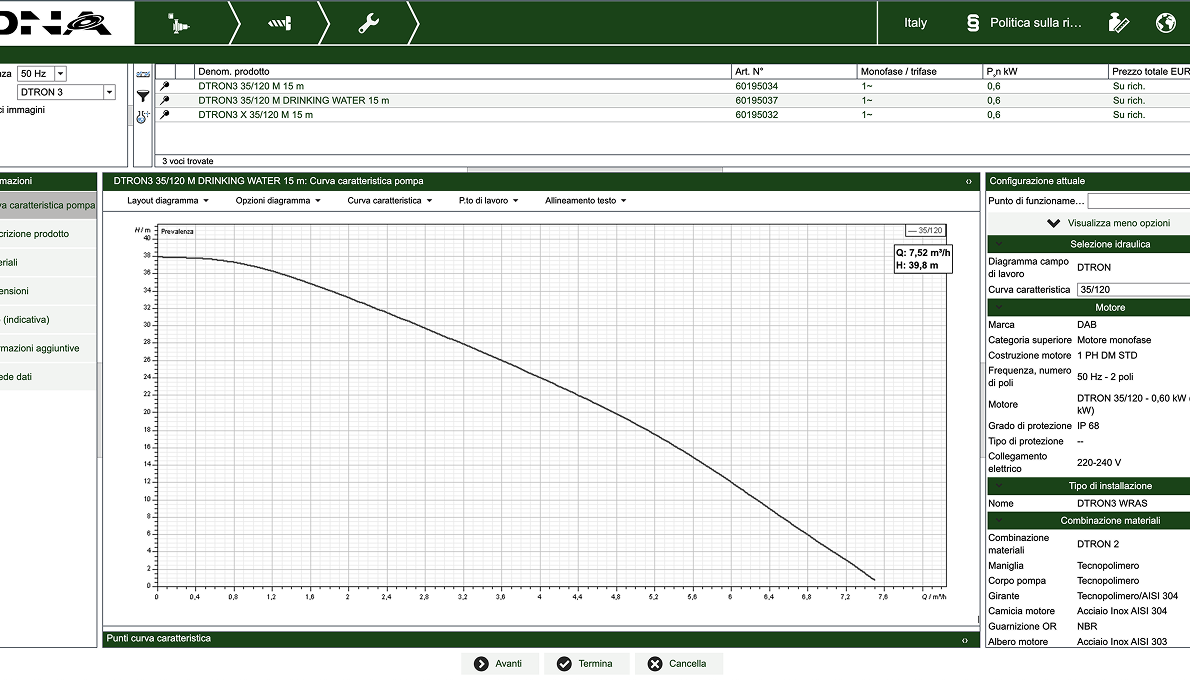Collapse the Selezione idraulica section
Image resolution: width=1190 pixels, height=680 pixels.
click(999, 244)
